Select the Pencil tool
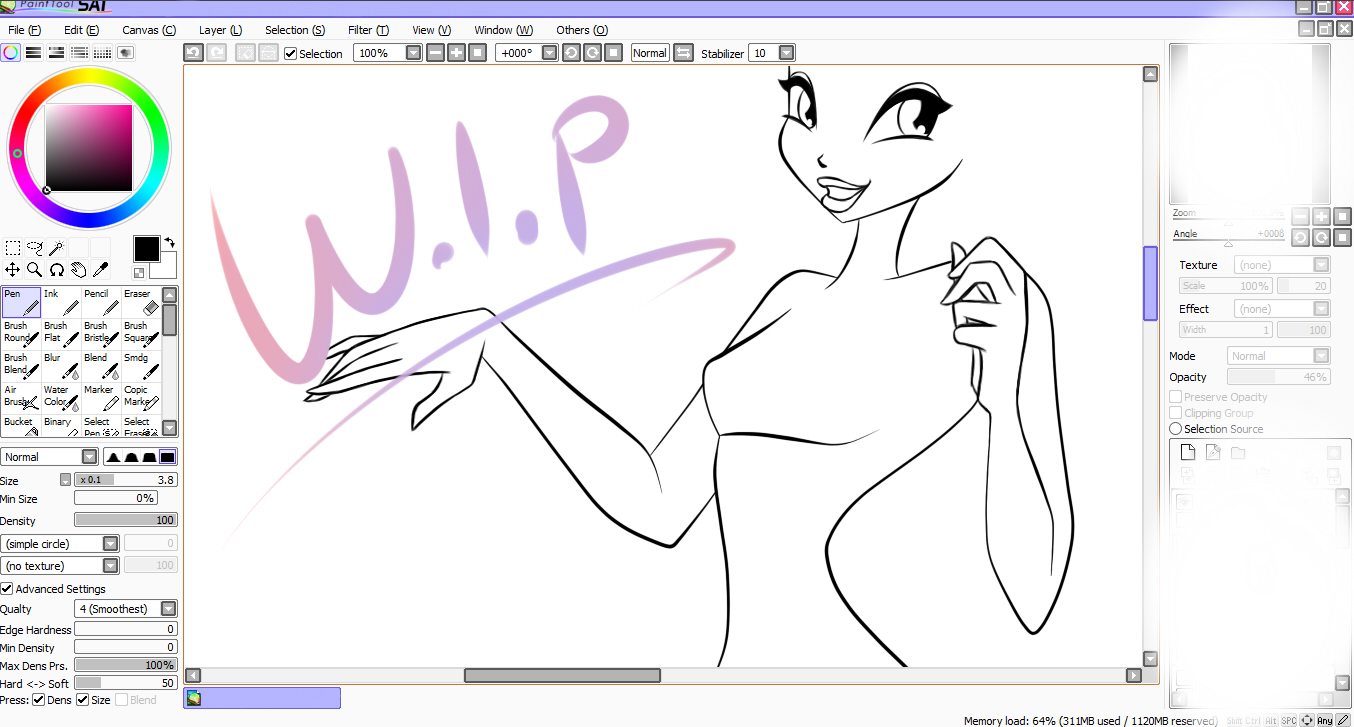The height and width of the screenshot is (727, 1354). (x=101, y=302)
